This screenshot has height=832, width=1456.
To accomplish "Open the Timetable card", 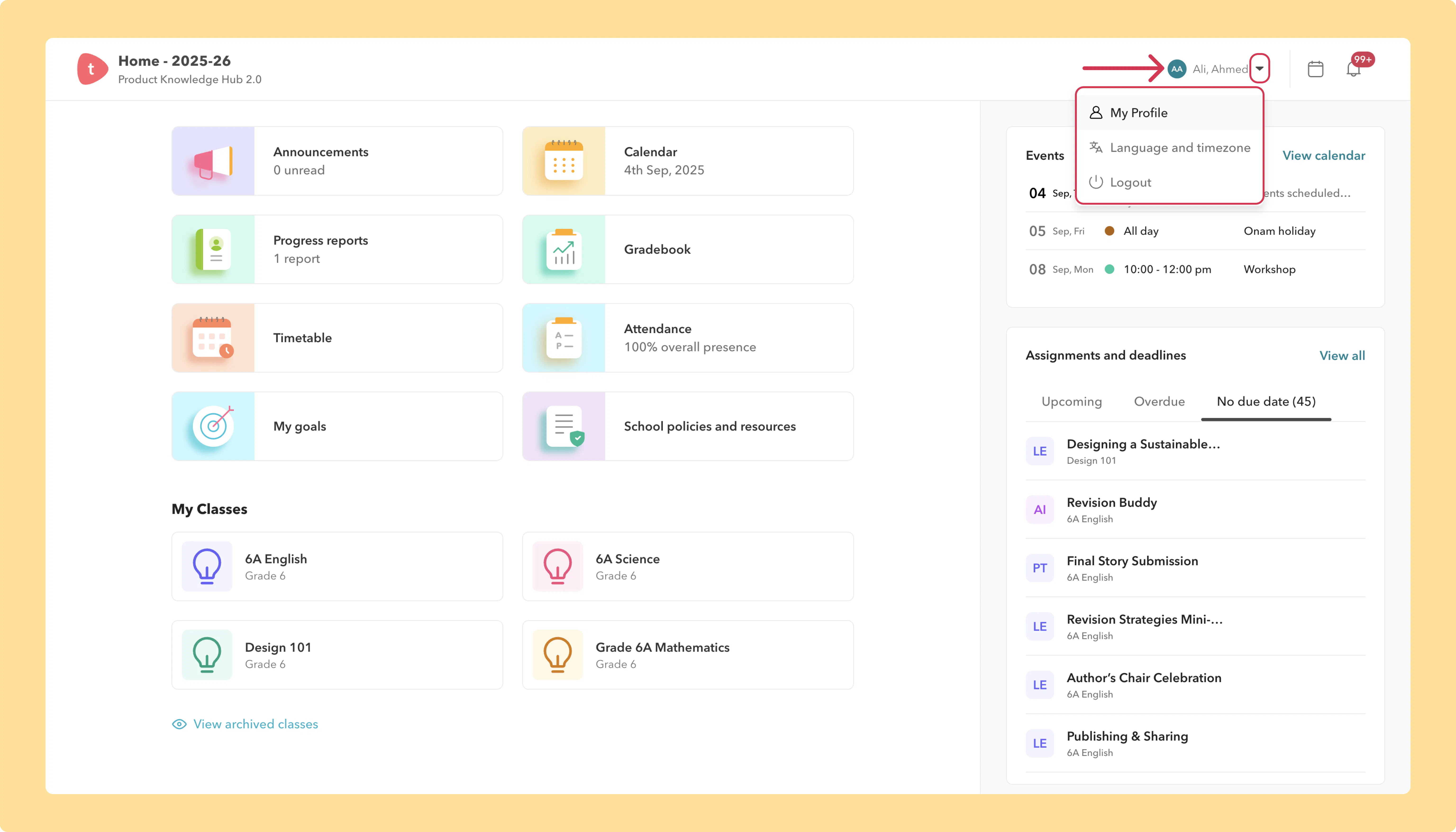I will (337, 338).
